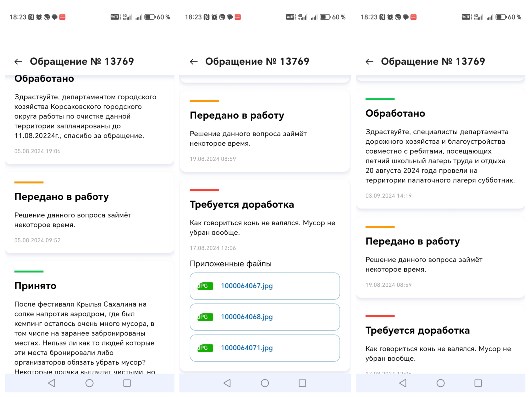
Task: Tap back arrow in right phone screen
Action: tap(369, 61)
